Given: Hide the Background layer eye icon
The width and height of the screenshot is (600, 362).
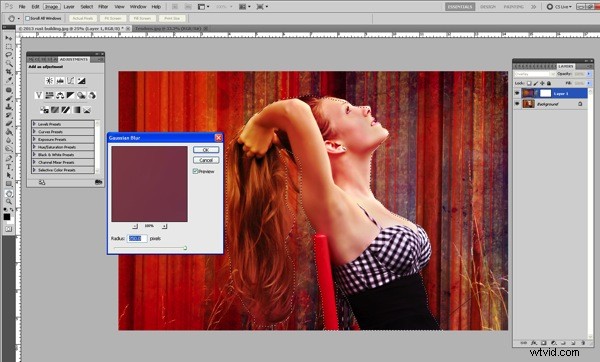Looking at the screenshot, I should pos(517,104).
